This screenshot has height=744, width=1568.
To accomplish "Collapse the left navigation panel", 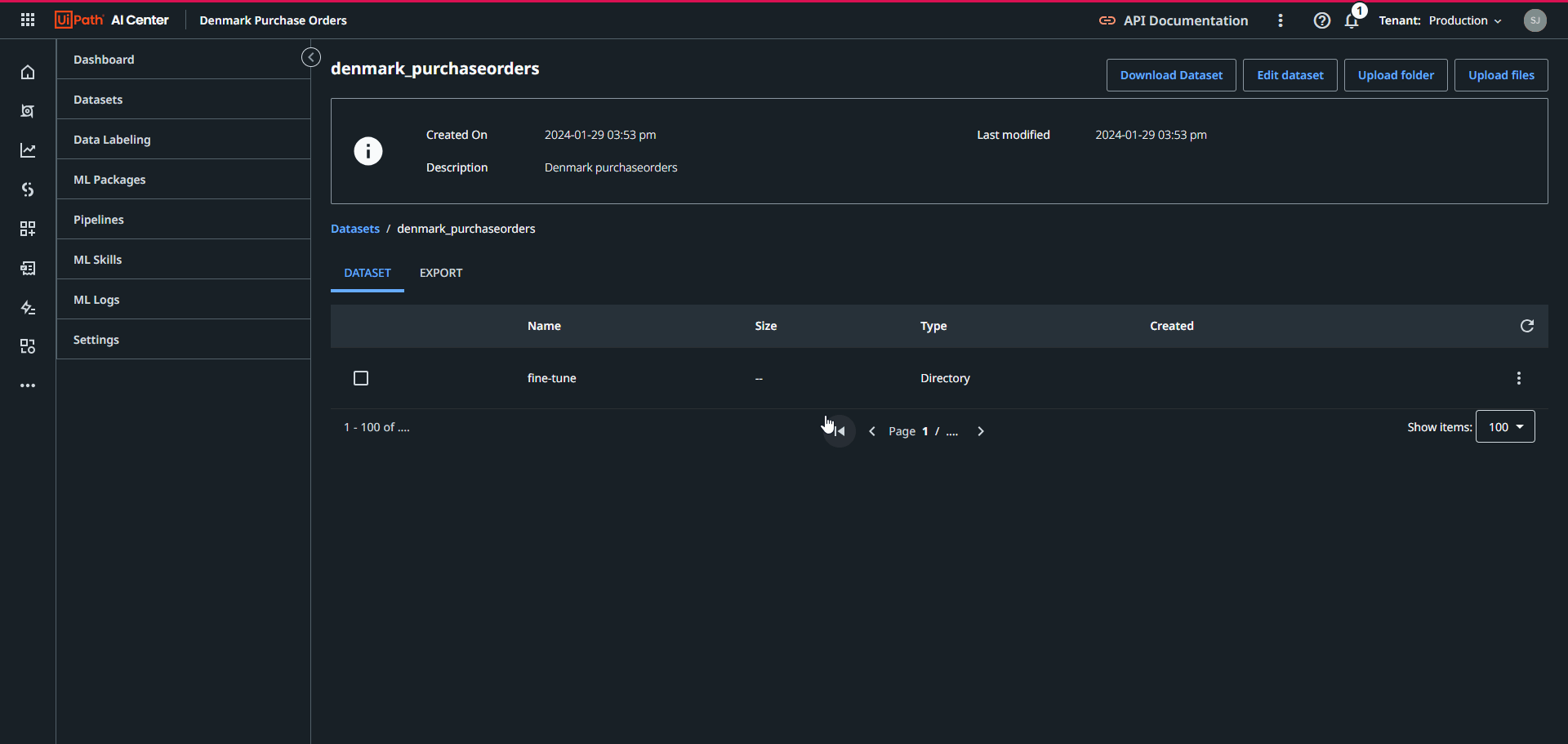I will [311, 57].
